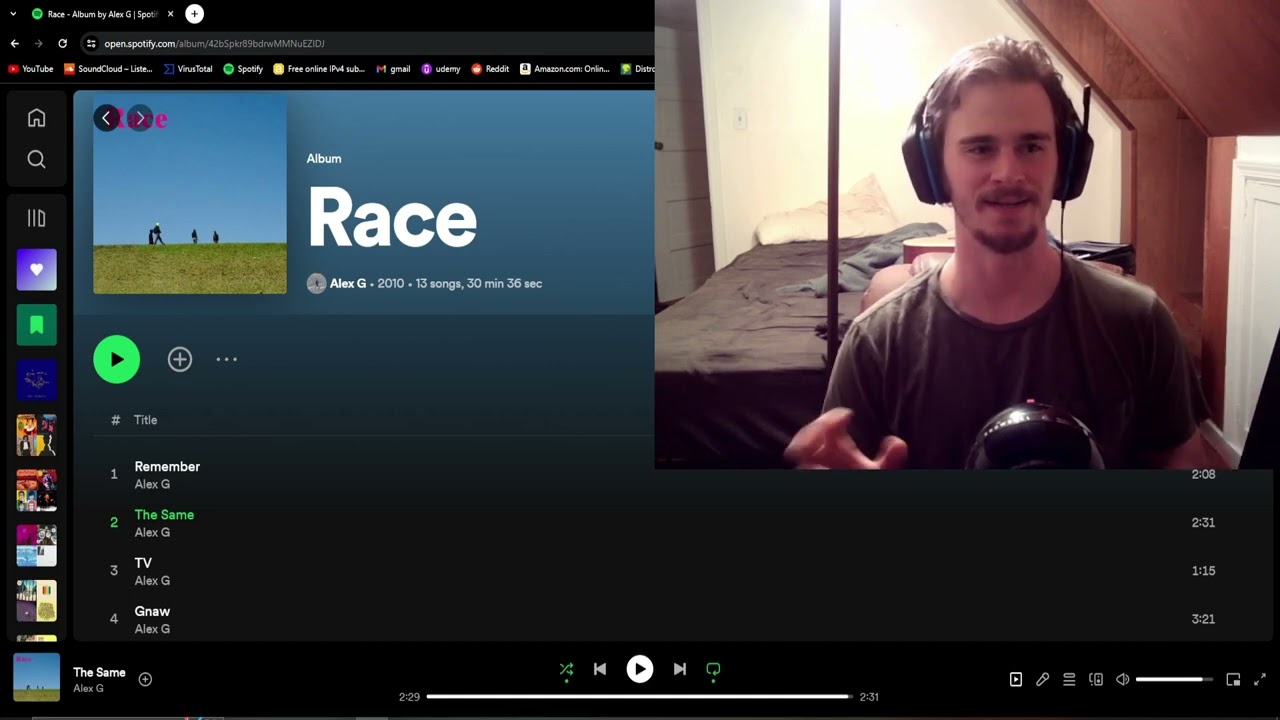Open YouTube bookmark
This screenshot has width=1280, height=720.
[x=31, y=69]
